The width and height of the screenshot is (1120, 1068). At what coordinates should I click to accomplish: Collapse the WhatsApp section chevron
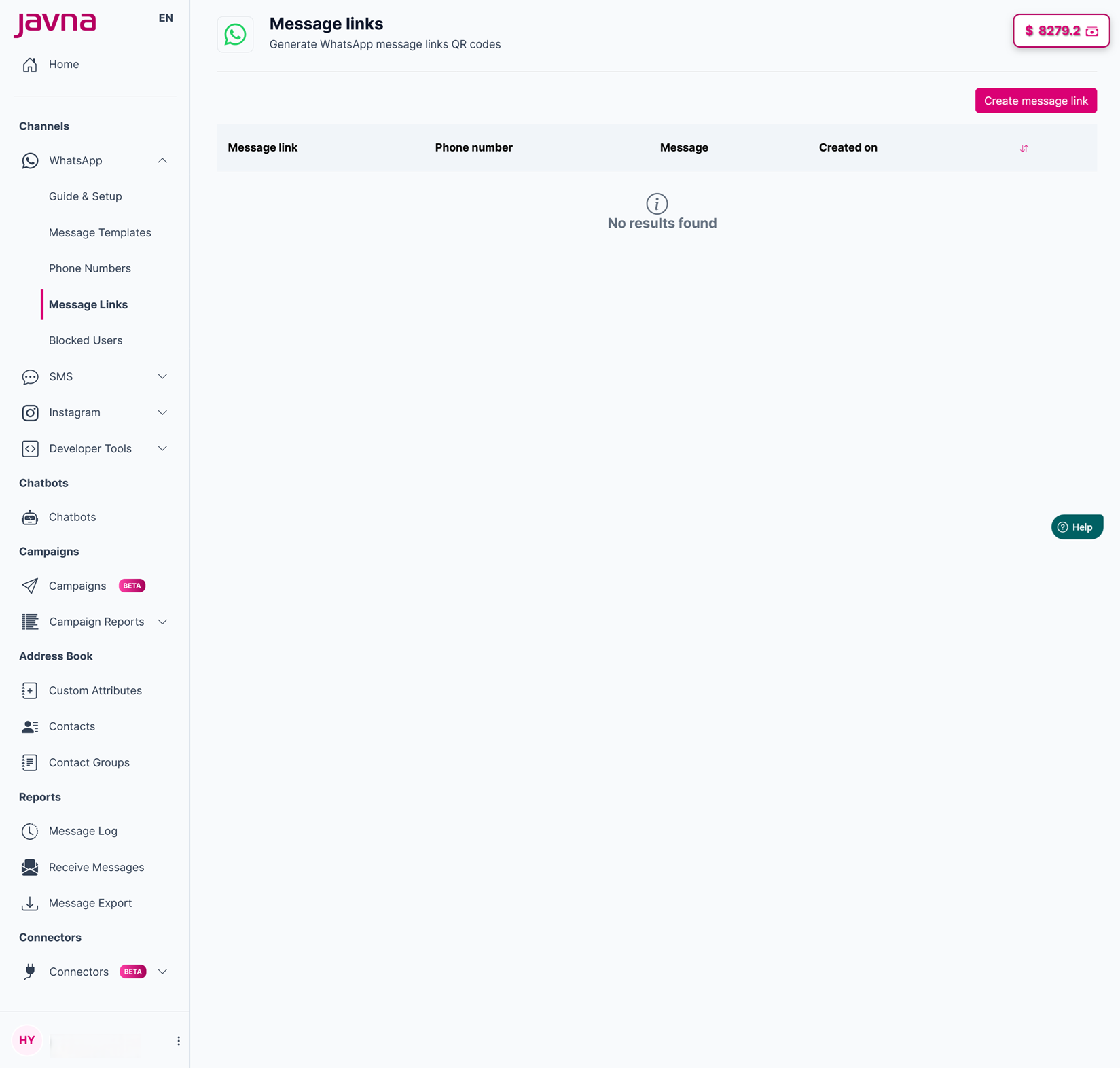click(x=162, y=161)
